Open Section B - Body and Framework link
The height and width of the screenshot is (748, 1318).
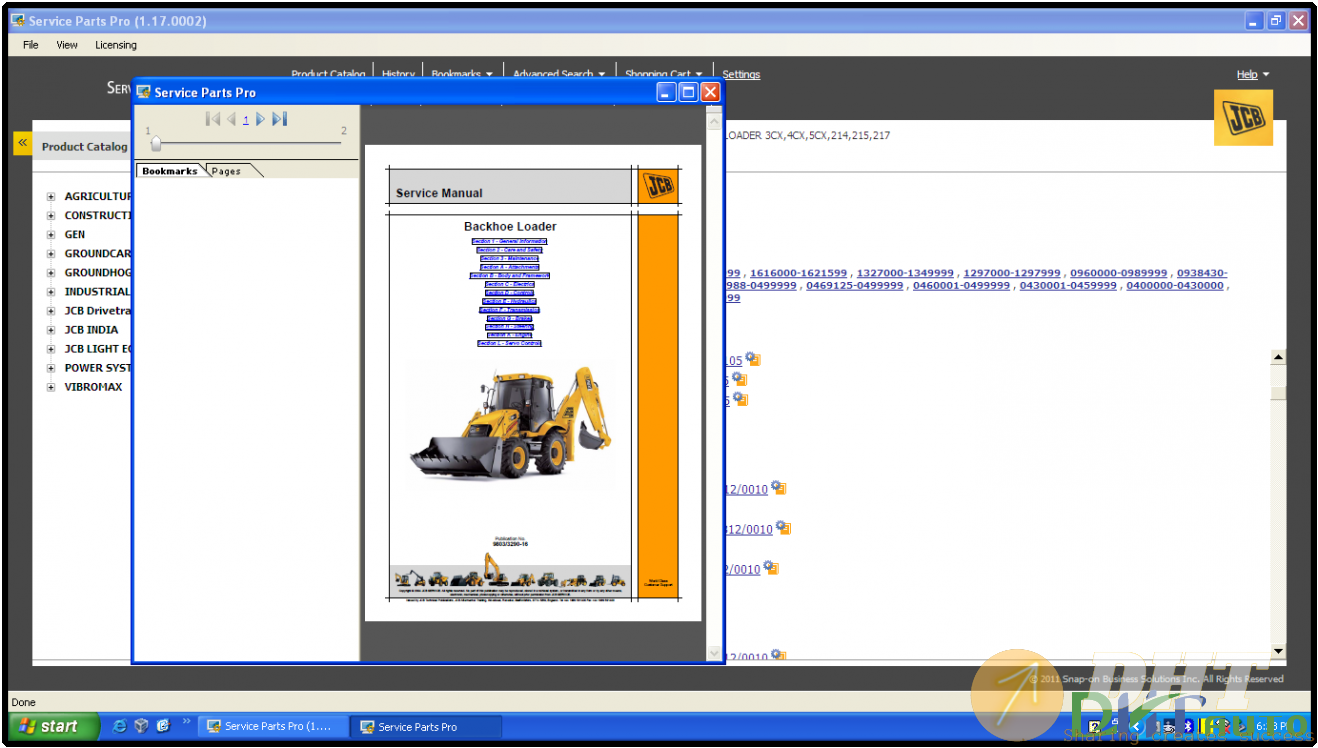(x=510, y=275)
